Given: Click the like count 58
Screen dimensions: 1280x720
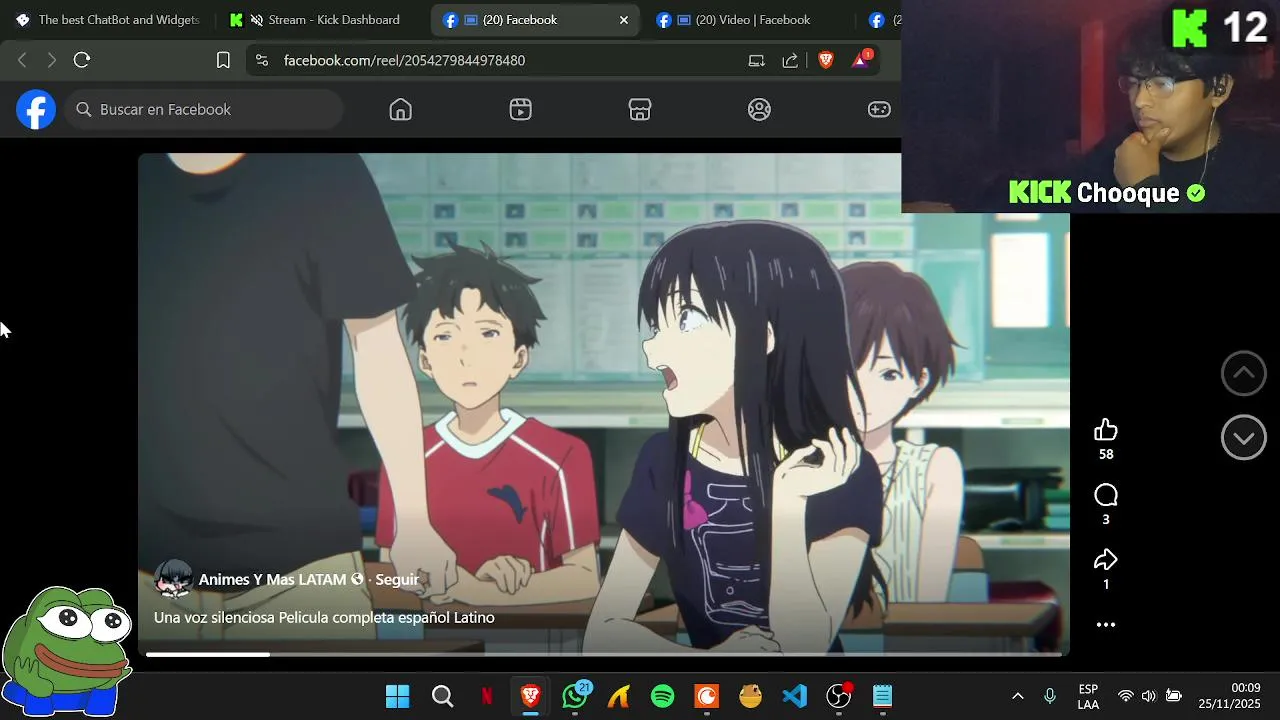Looking at the screenshot, I should [1106, 454].
